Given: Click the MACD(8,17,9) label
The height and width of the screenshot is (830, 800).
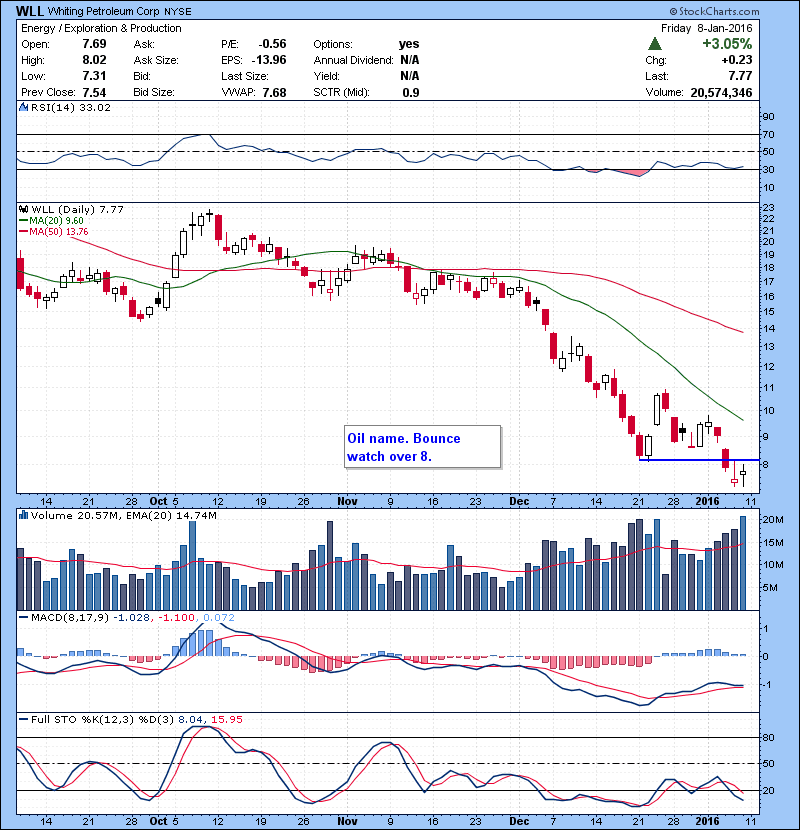Looking at the screenshot, I should pos(70,617).
